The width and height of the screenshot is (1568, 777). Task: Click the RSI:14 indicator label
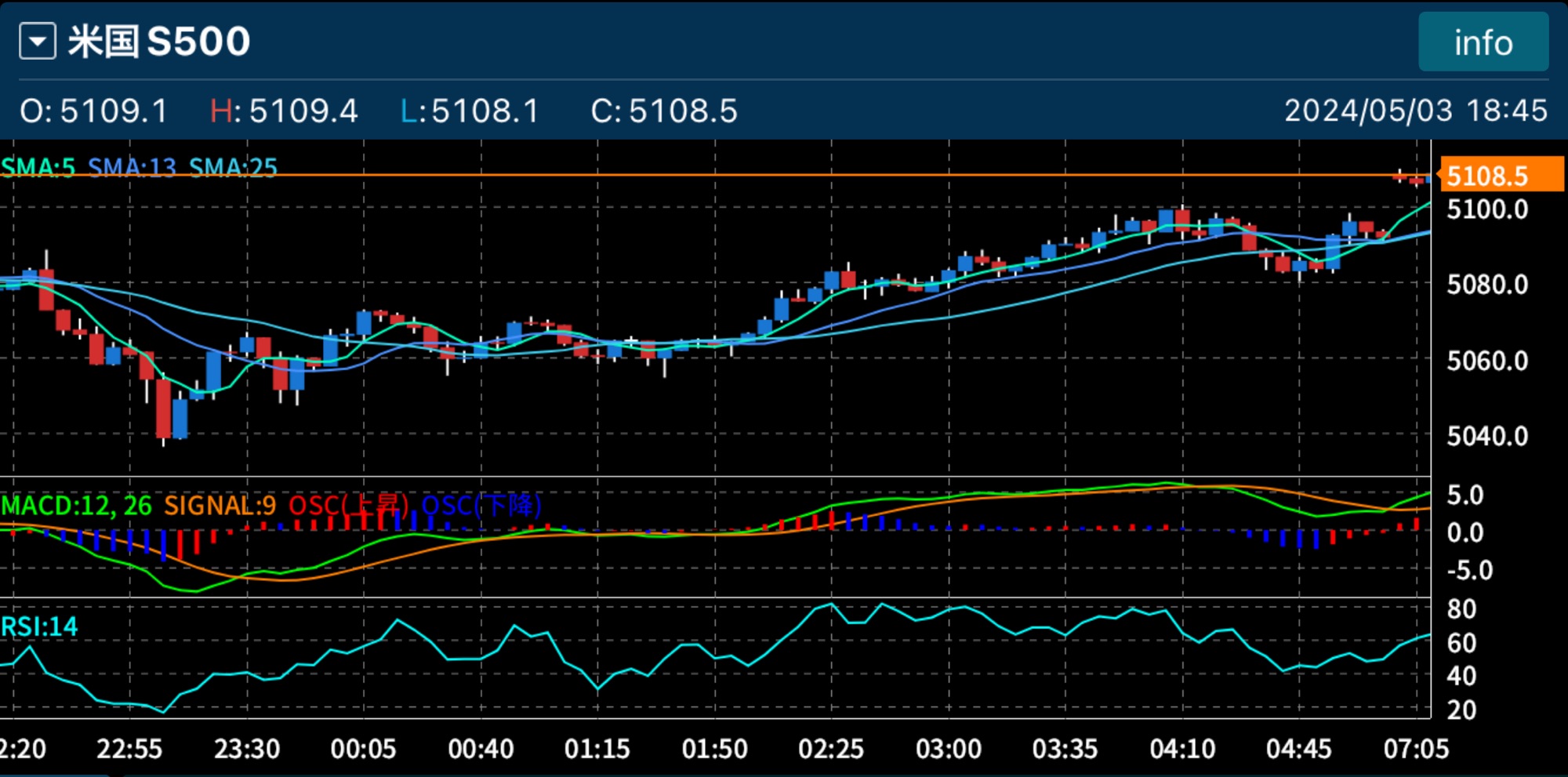[39, 626]
